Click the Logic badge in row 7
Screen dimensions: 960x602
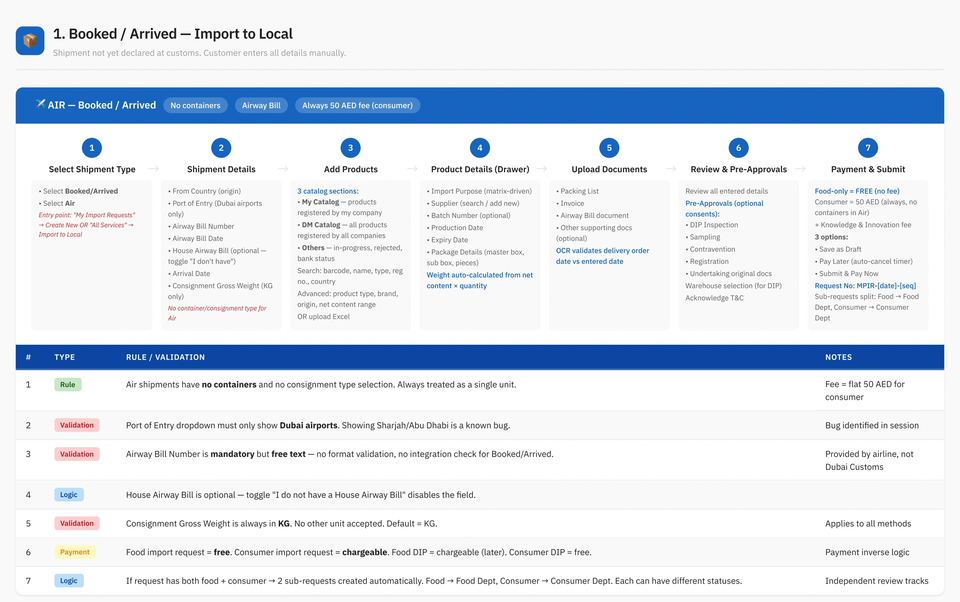click(69, 581)
